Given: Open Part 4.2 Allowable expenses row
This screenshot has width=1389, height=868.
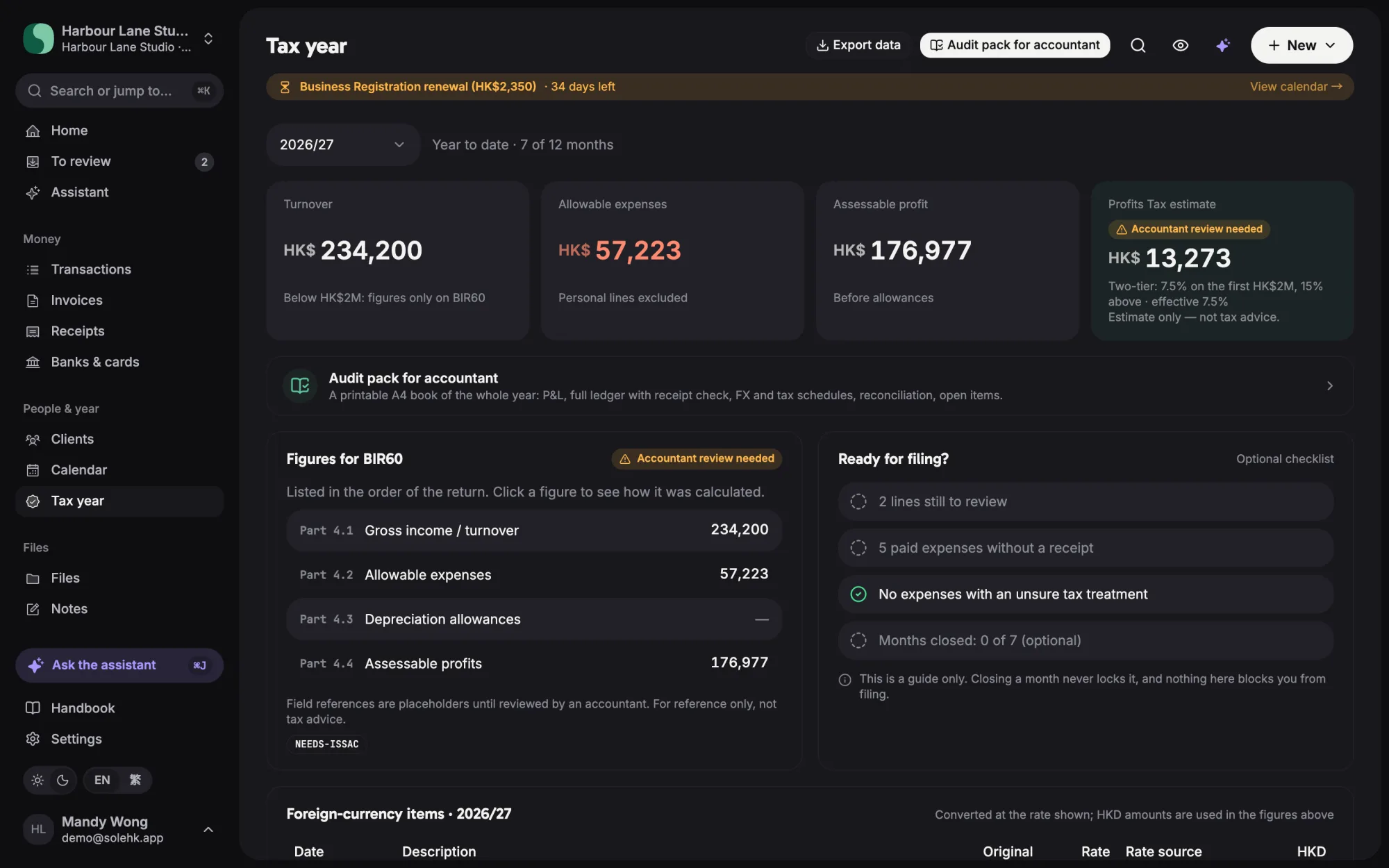Looking at the screenshot, I should pyautogui.click(x=534, y=575).
